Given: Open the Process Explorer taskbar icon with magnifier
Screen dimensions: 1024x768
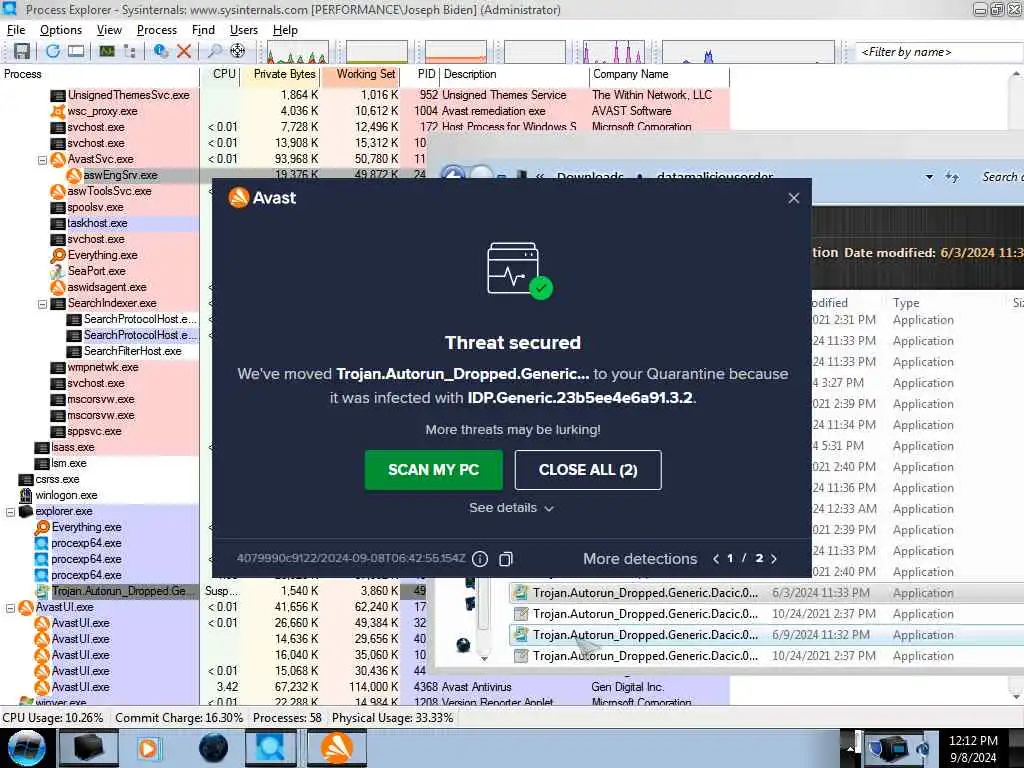Looking at the screenshot, I should pyautogui.click(x=270, y=748).
